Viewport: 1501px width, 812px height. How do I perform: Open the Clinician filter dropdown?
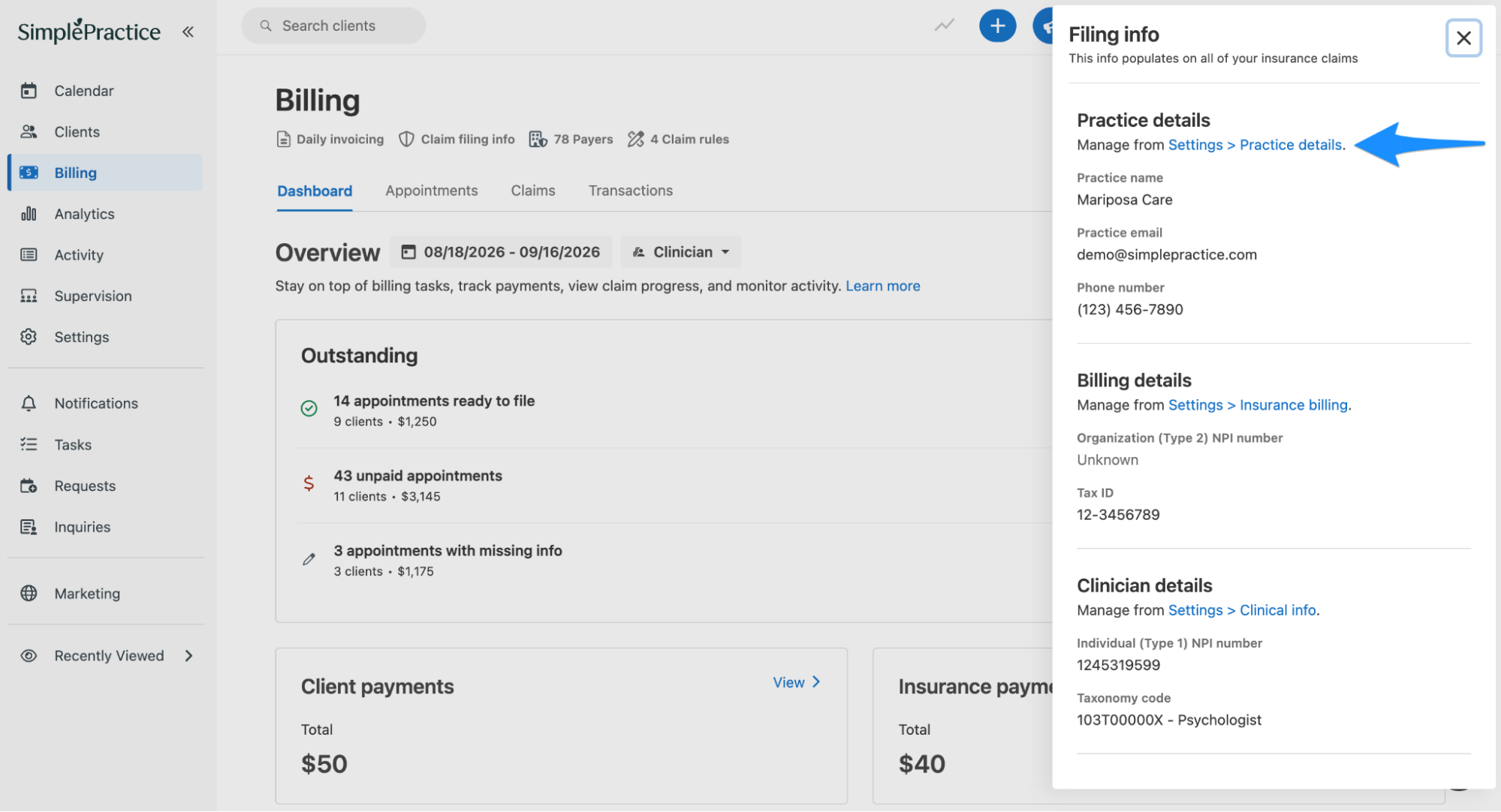tap(681, 252)
